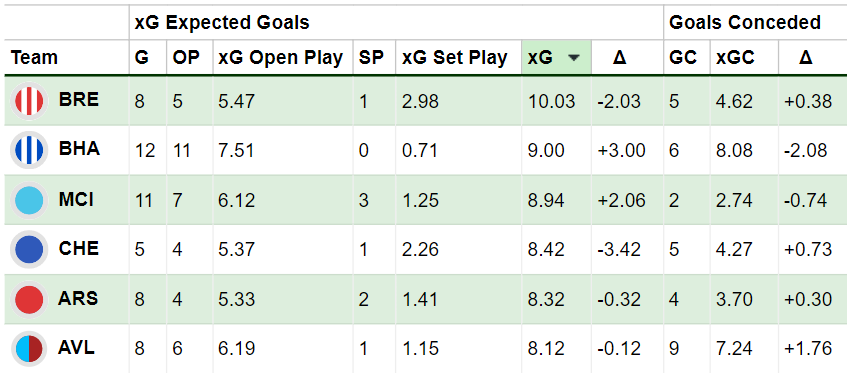The height and width of the screenshot is (374, 848).
Task: Sort by the xG Open Play header
Action: [281, 57]
